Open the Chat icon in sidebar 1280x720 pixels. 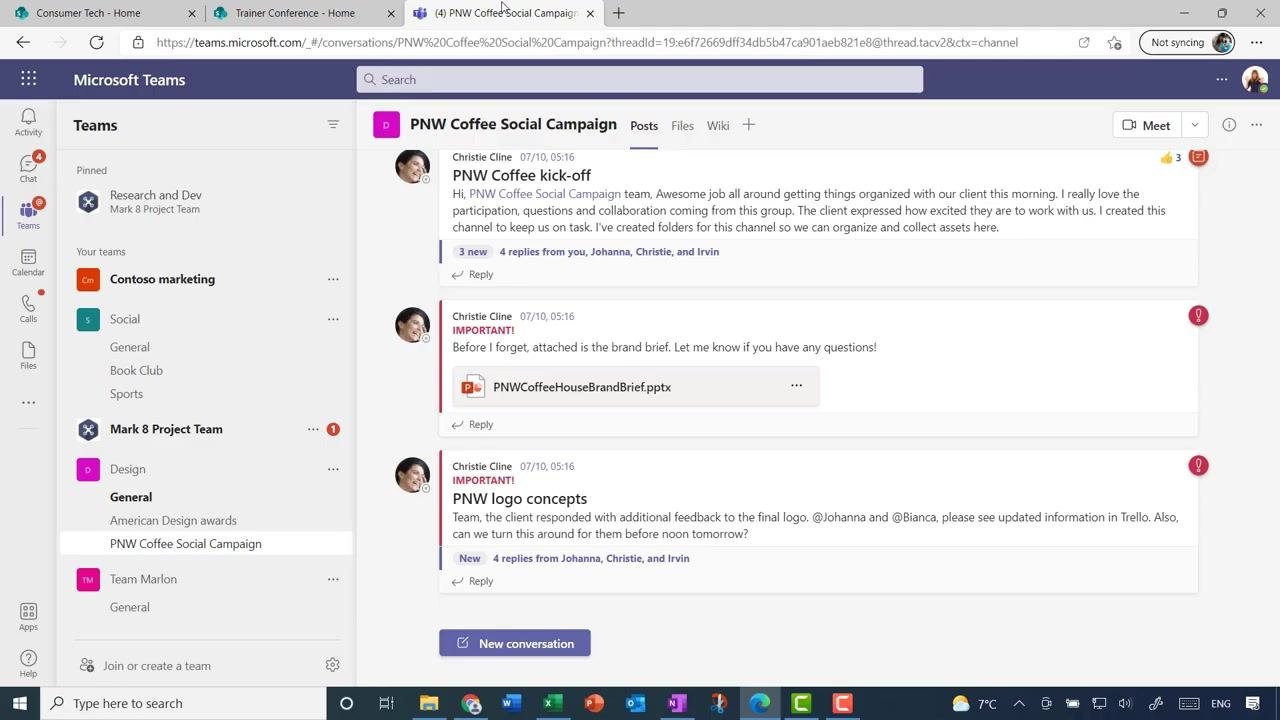point(28,168)
